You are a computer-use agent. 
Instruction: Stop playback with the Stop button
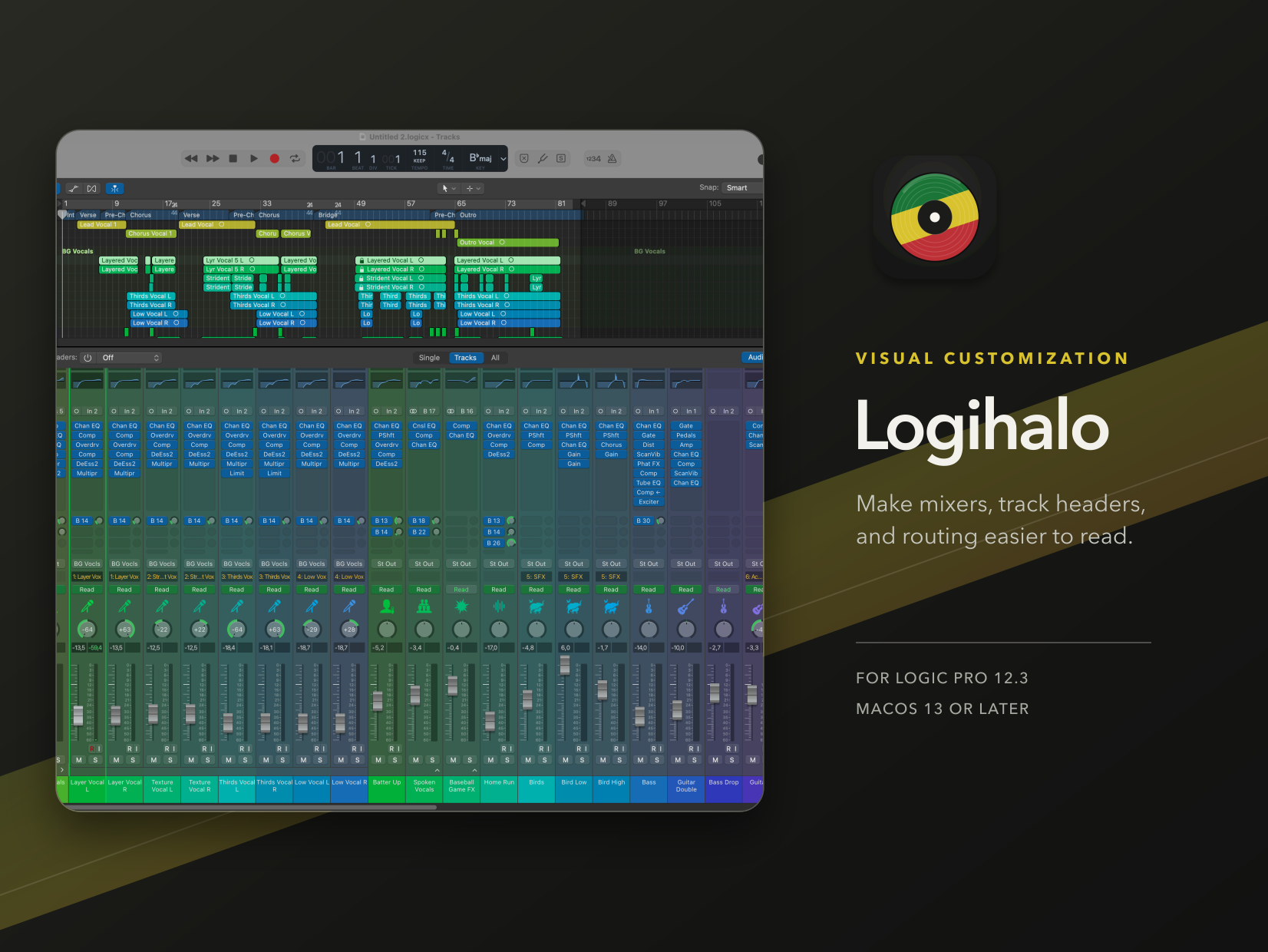tap(233, 159)
